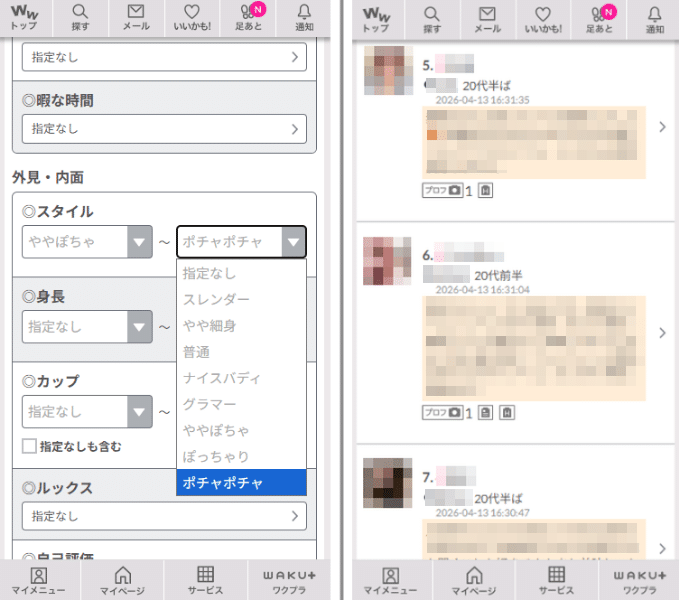679x600 pixels.
Task: Open message body of post 5
Action: point(534,142)
